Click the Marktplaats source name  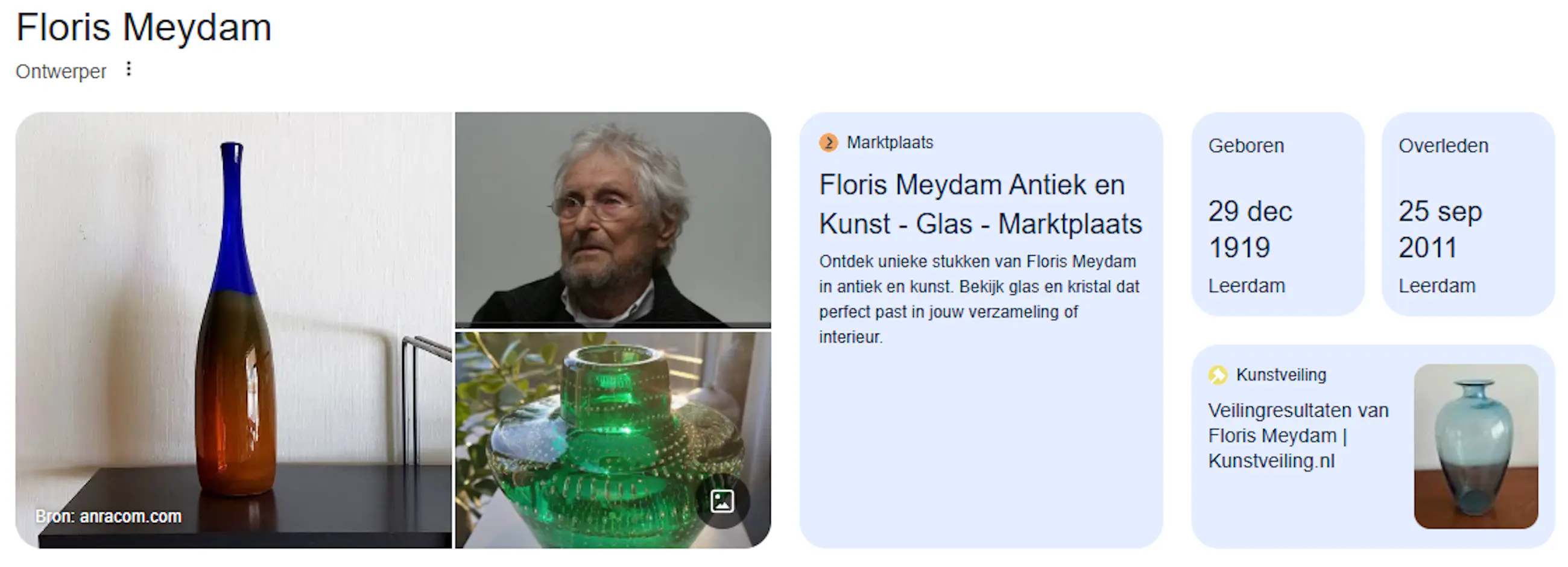pos(890,142)
